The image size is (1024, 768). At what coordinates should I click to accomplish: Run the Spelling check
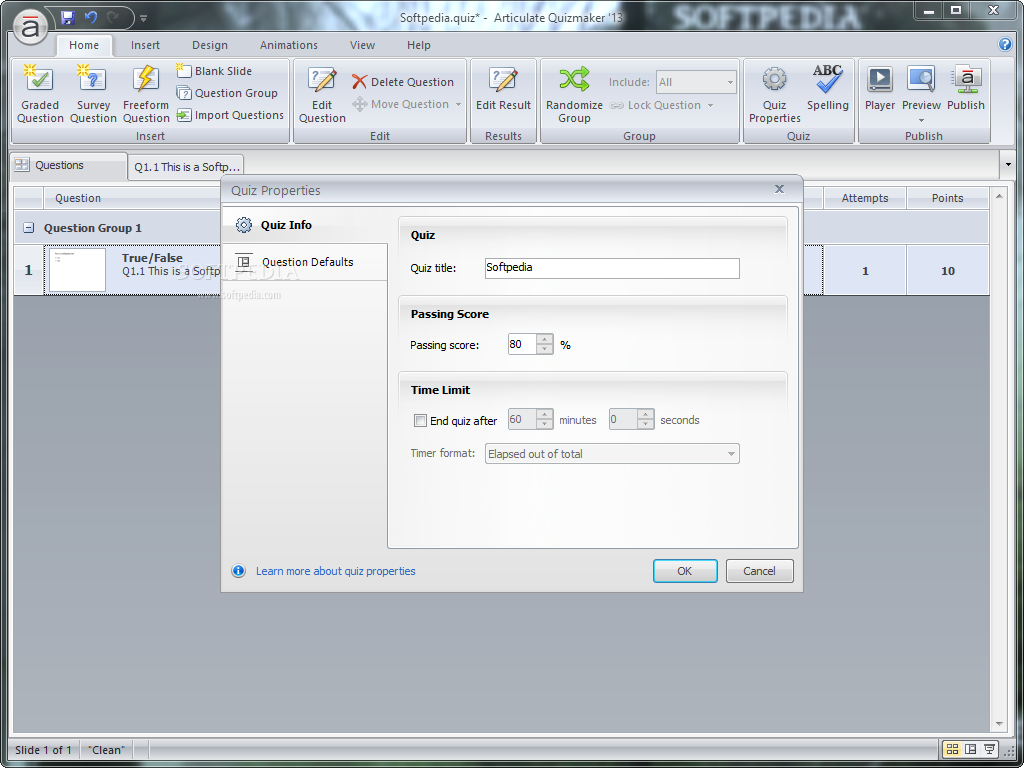827,89
